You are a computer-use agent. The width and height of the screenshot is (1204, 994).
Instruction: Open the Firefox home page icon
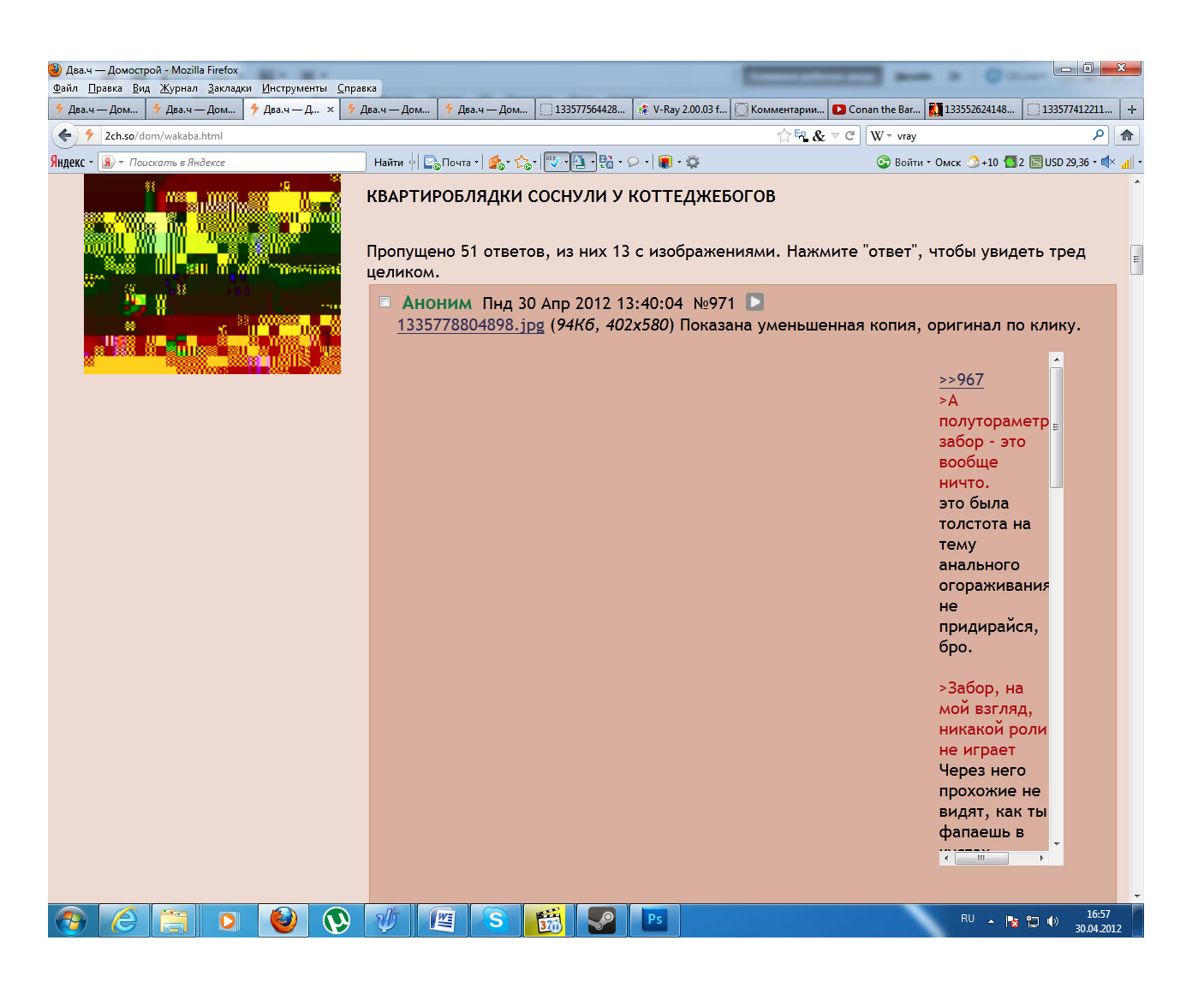pyautogui.click(x=1127, y=135)
